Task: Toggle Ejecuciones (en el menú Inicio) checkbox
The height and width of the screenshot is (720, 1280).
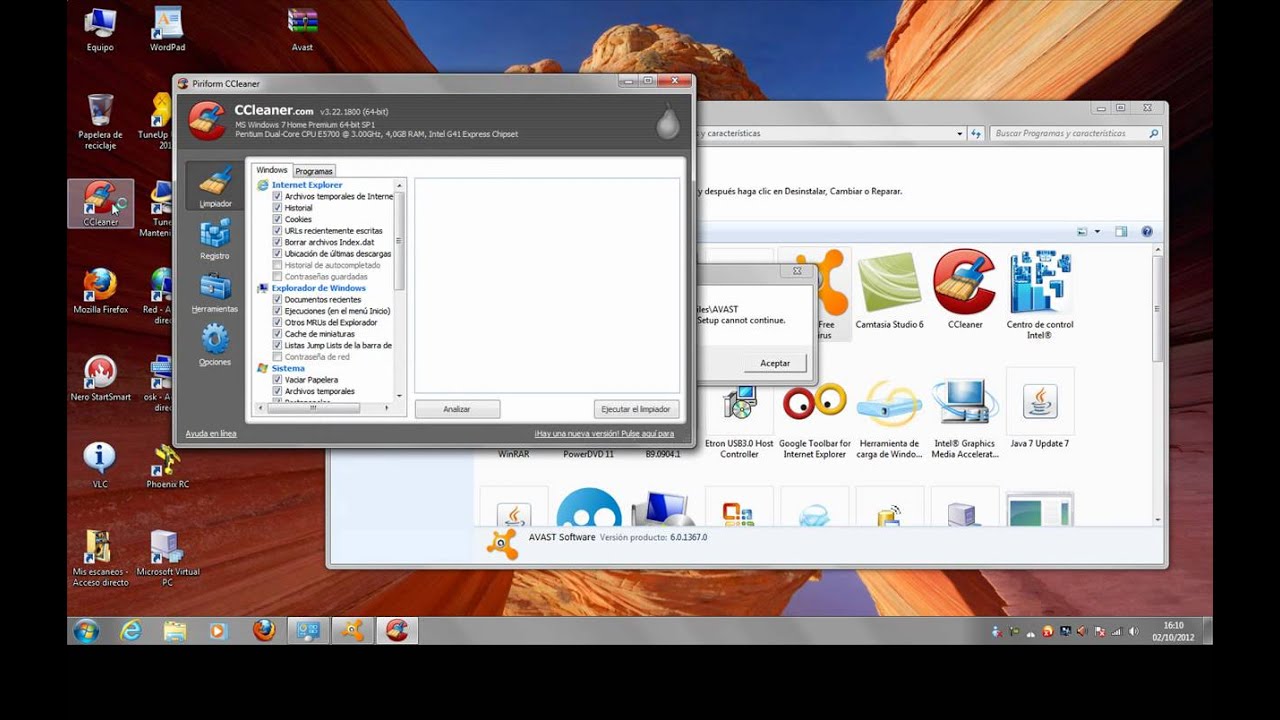Action: tap(277, 311)
